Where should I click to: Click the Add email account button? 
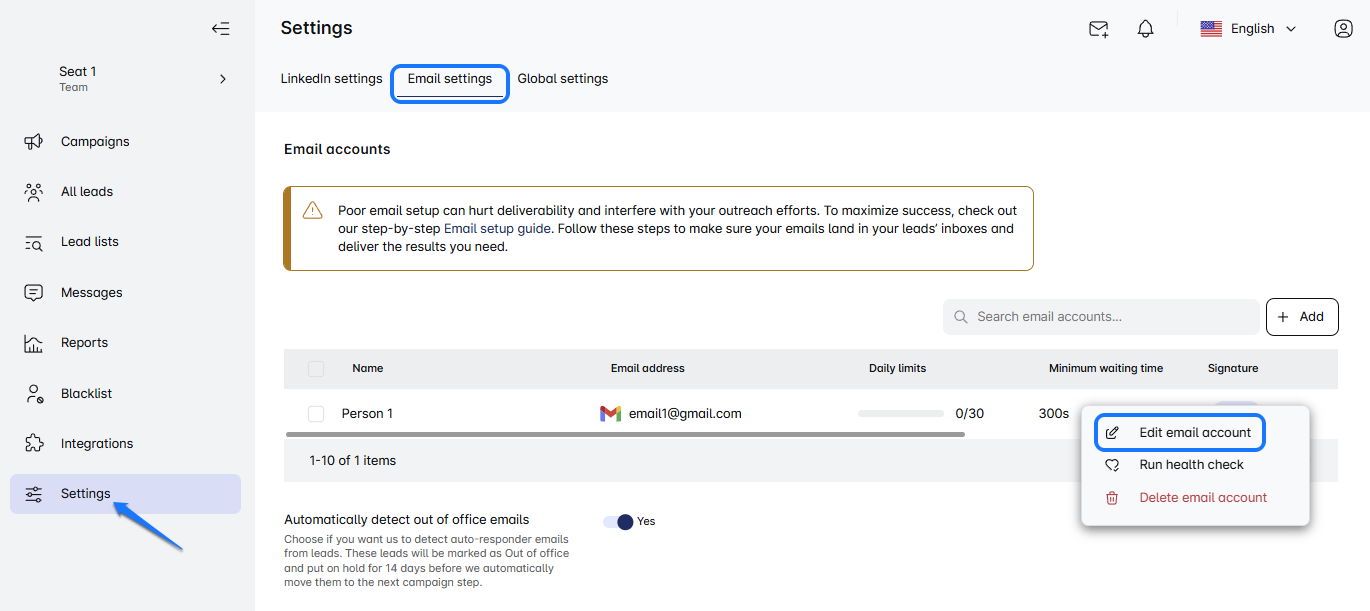coord(1301,317)
